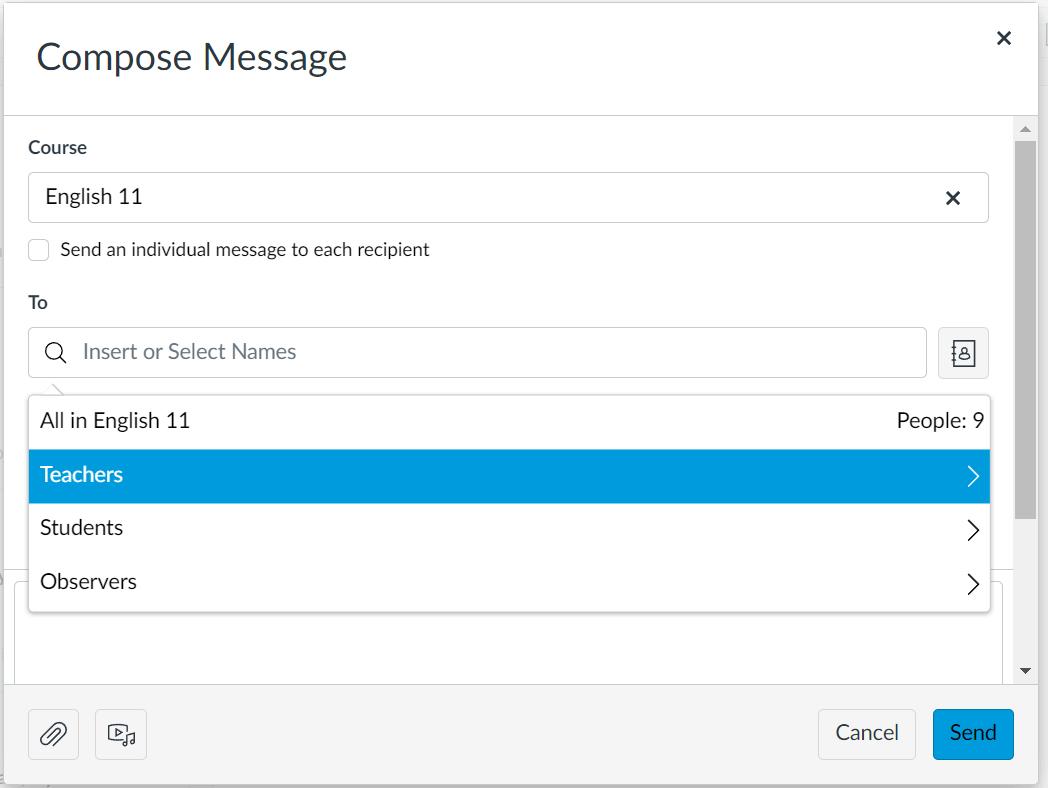Click the Course field showing English 11

click(480, 197)
